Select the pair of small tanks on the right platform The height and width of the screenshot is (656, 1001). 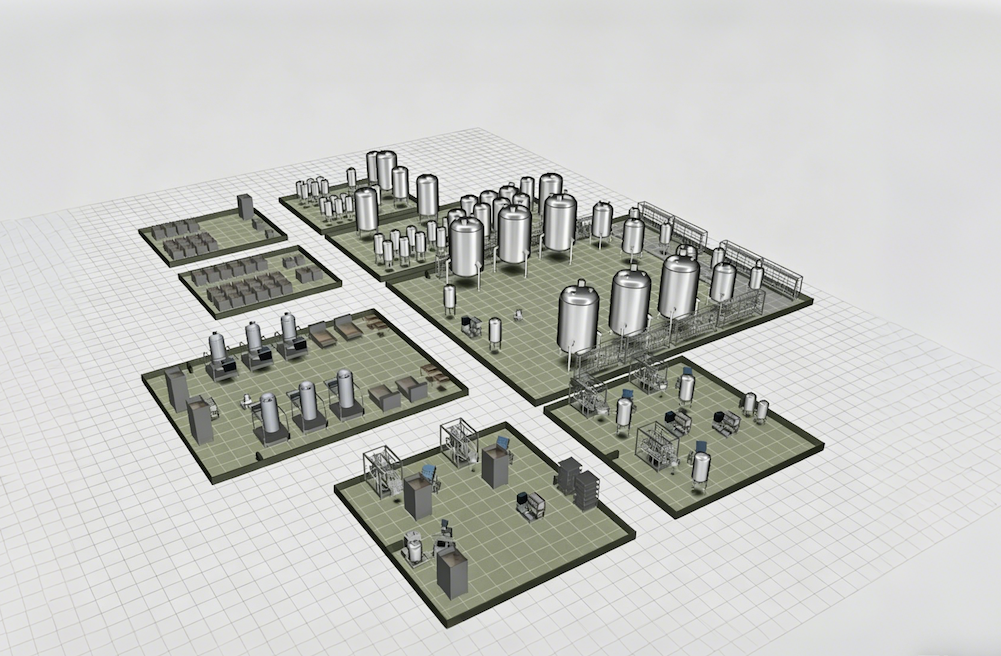(755, 406)
